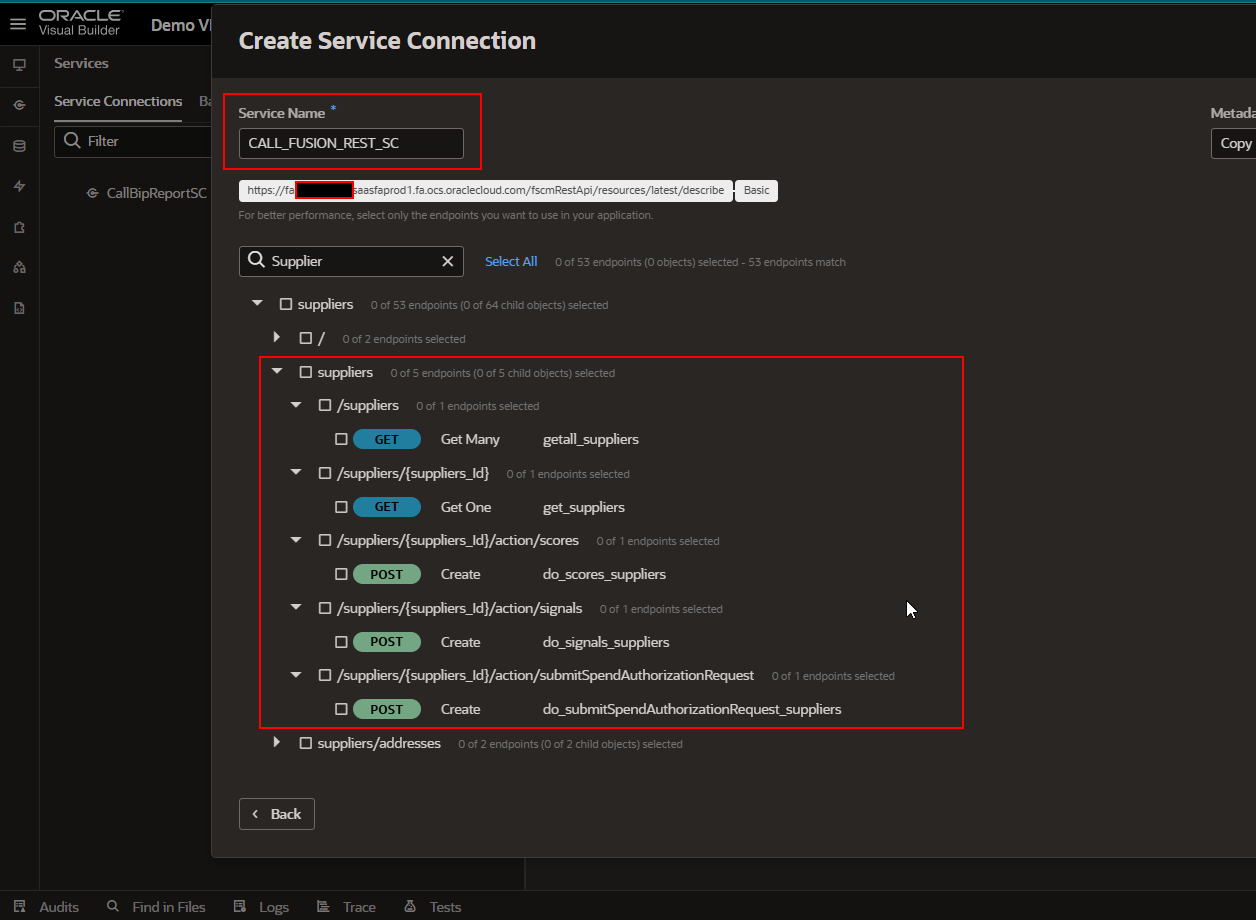Screen dimensions: 1256x920
Task: Click the POST badge for do_signals_suppliers
Action: [x=387, y=642]
